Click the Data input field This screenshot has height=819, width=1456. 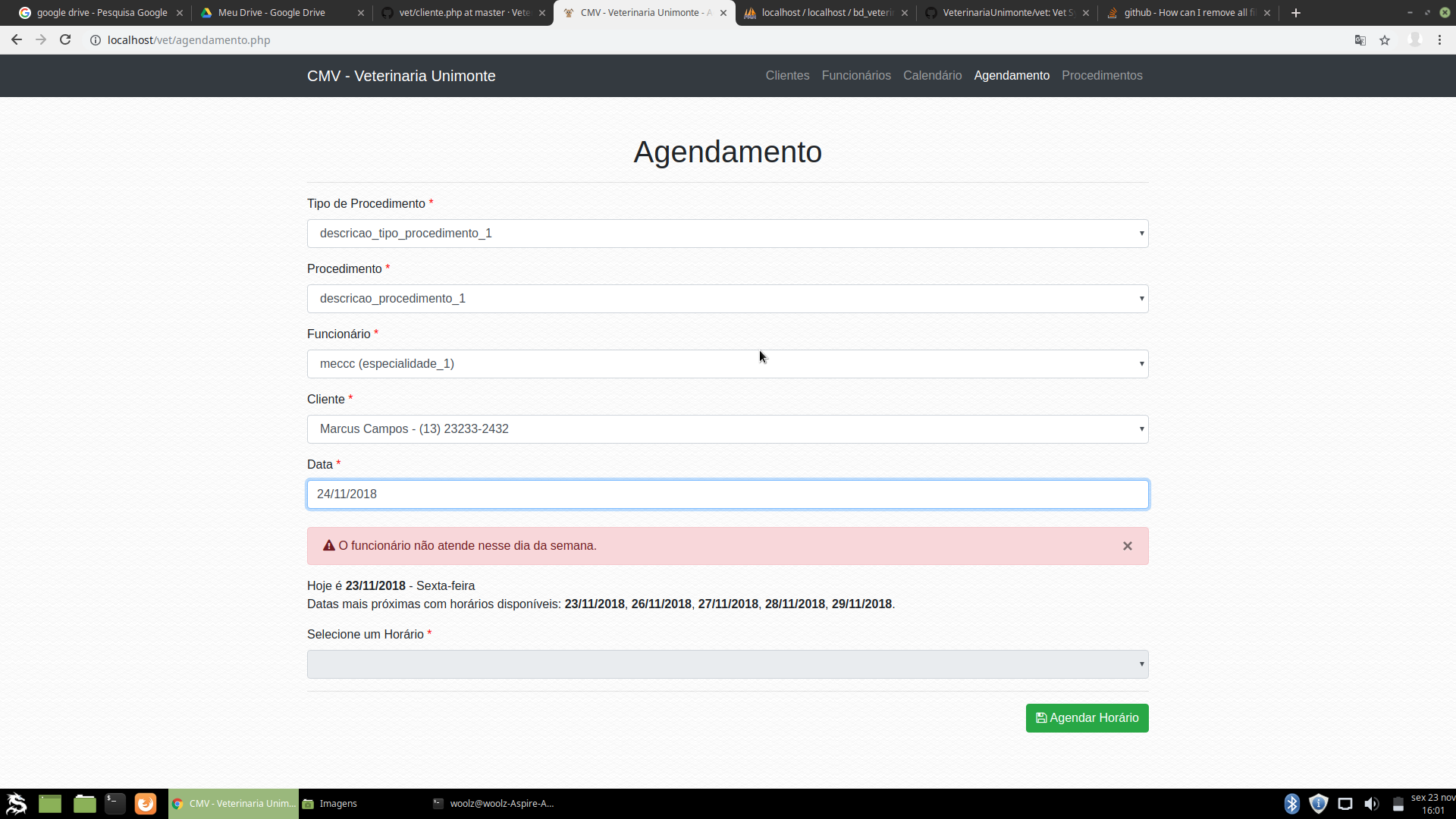coord(728,494)
